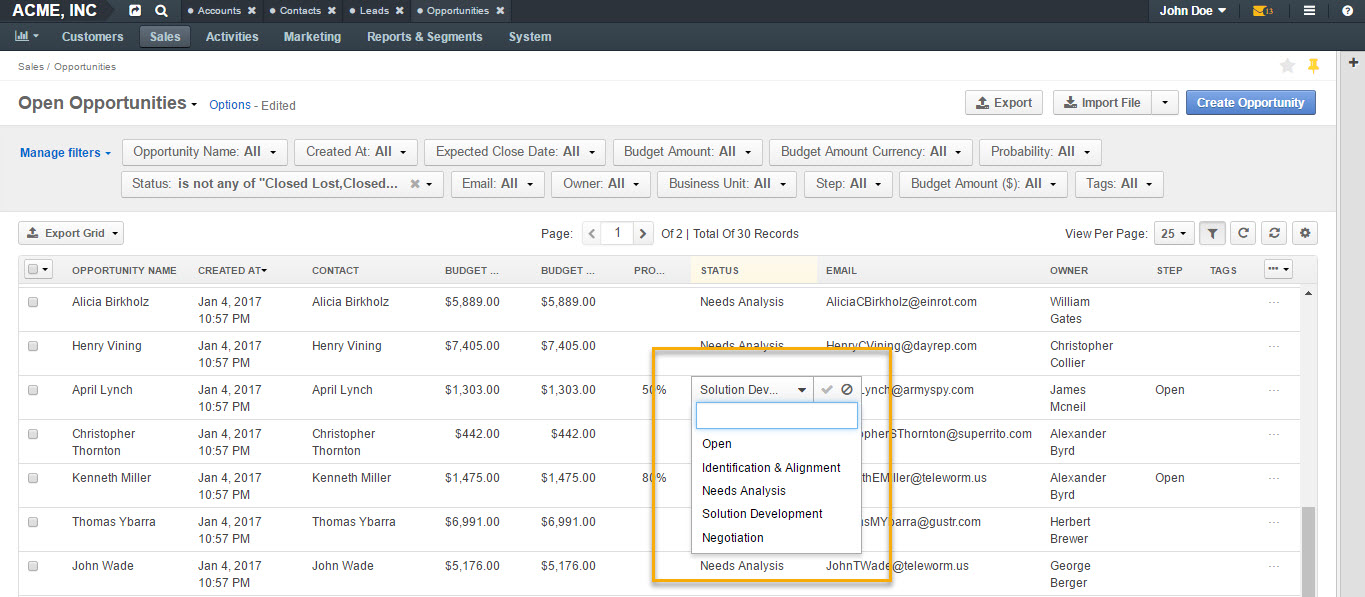Close the Accounts pinned tab
1365x597 pixels.
click(251, 11)
